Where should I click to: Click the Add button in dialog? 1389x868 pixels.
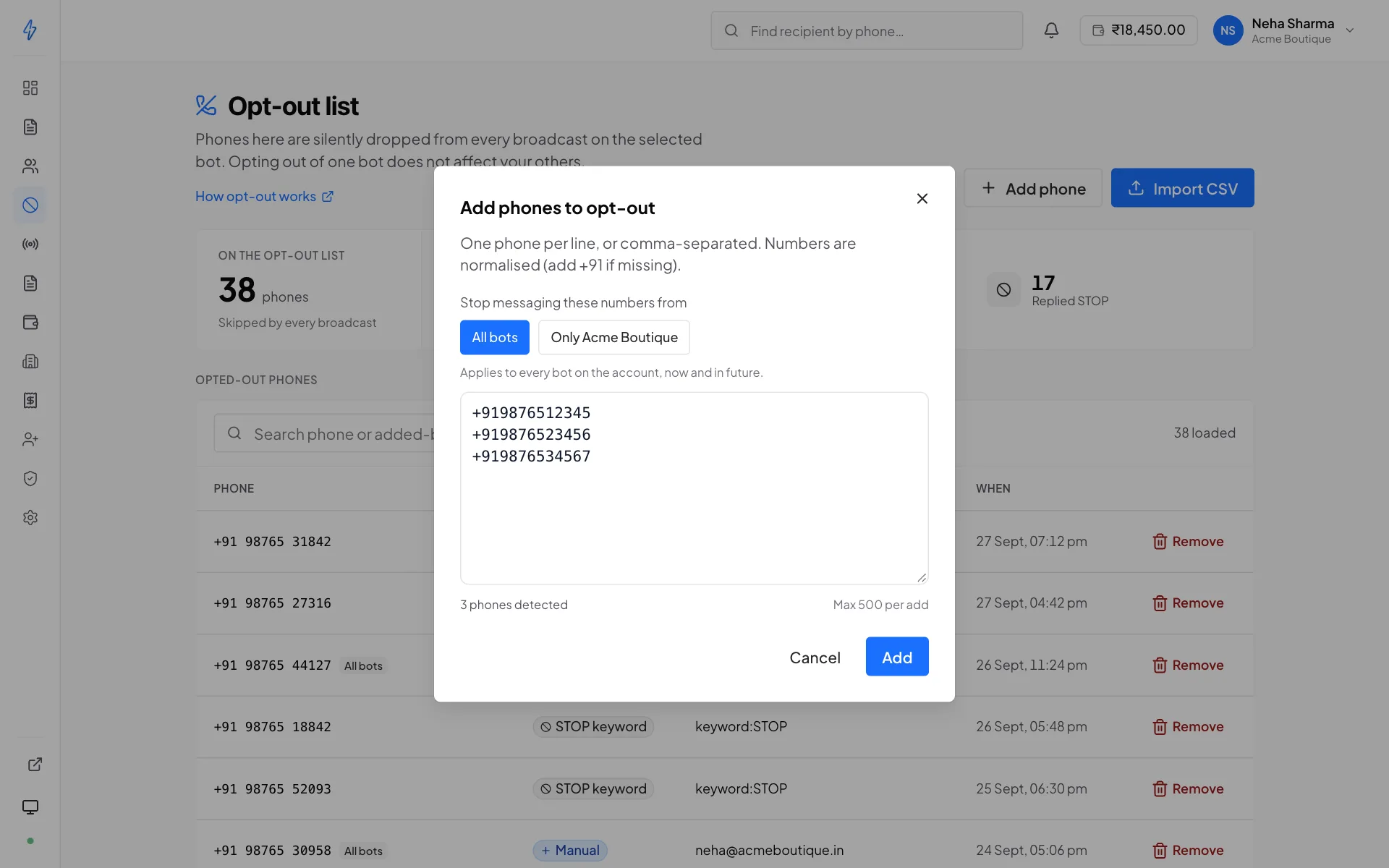[x=897, y=657]
